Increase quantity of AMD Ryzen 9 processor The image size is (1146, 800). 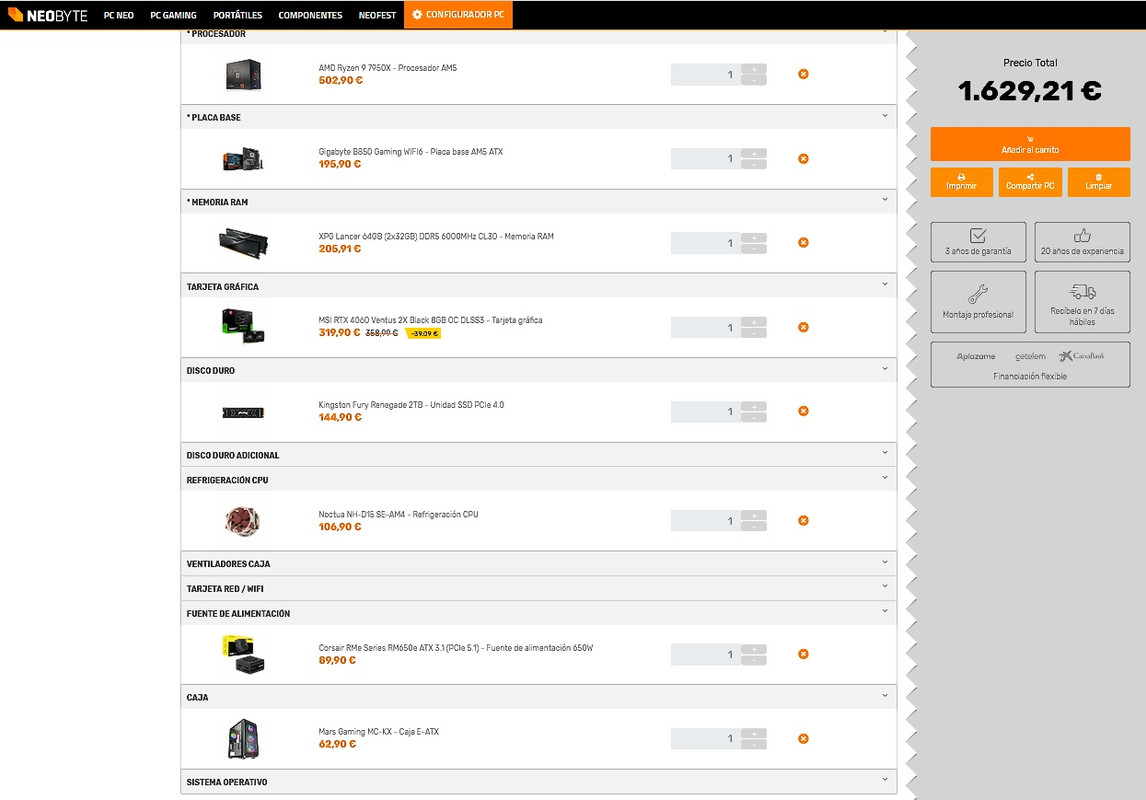pyautogui.click(x=754, y=69)
